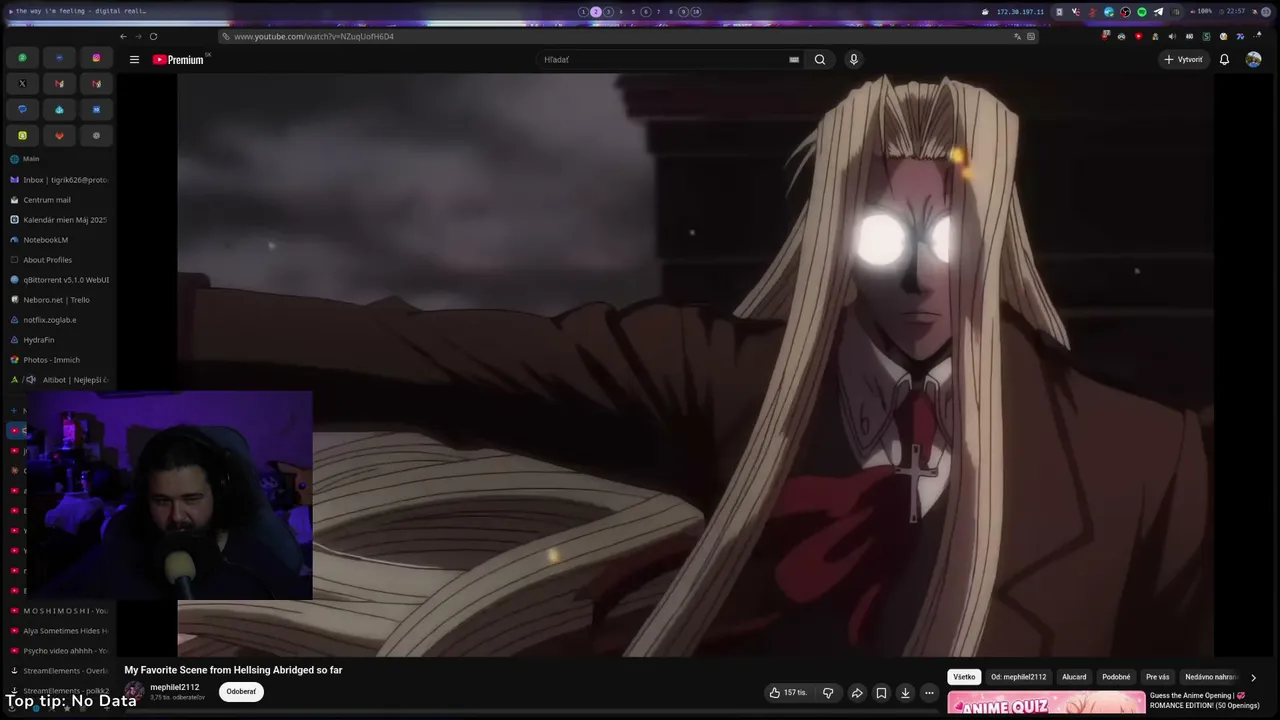
Task: Go back with the browser back arrow
Action: tap(123, 37)
